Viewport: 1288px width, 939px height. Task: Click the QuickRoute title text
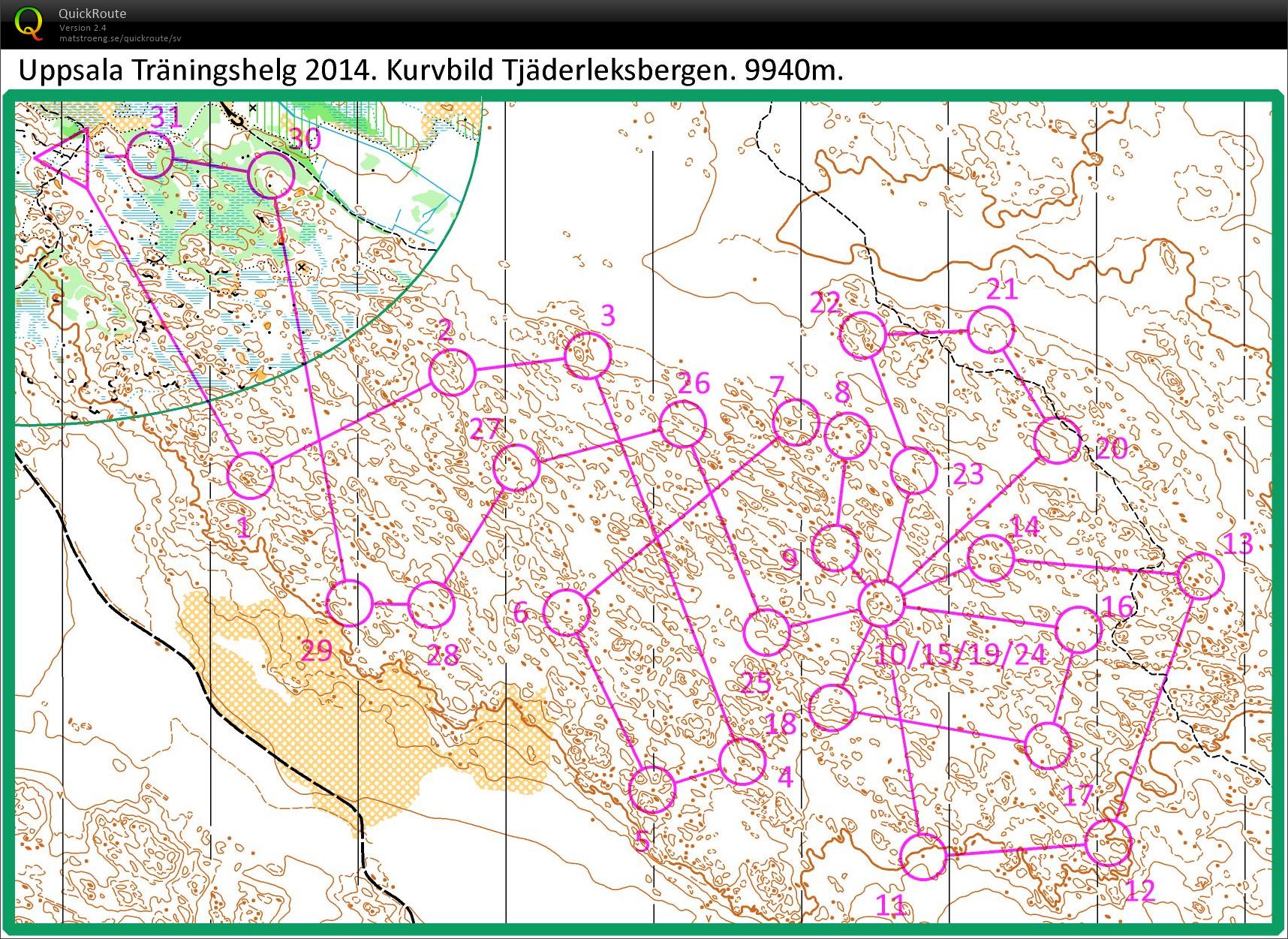pyautogui.click(x=92, y=14)
